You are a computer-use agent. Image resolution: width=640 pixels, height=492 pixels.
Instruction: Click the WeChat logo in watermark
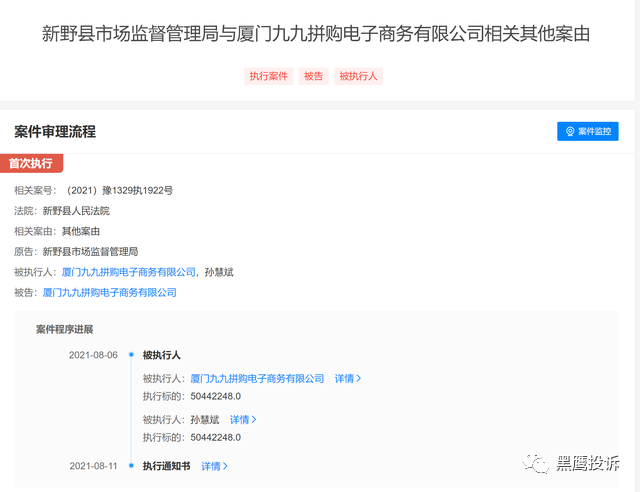(536, 463)
